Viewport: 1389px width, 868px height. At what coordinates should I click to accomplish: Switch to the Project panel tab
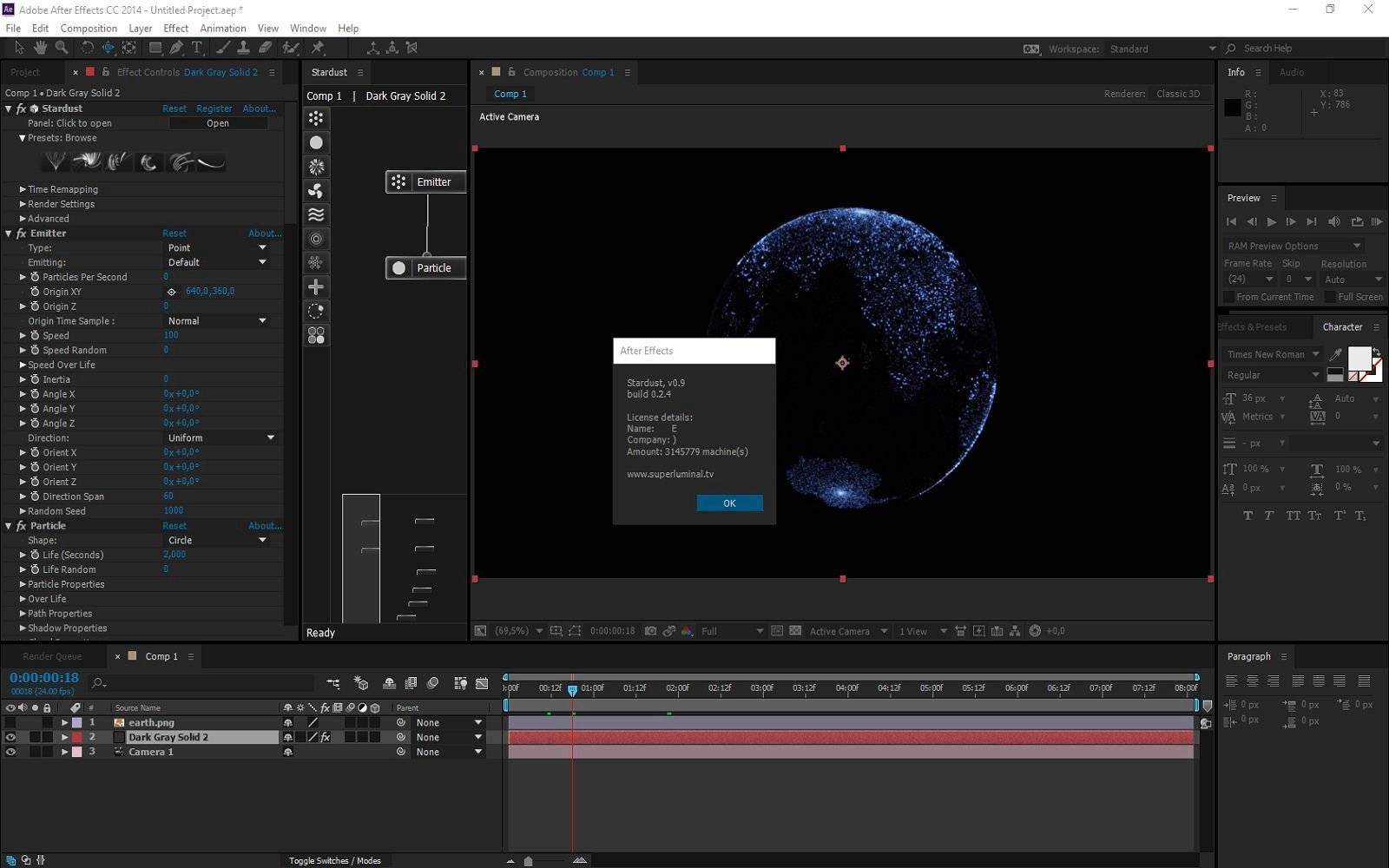tap(25, 72)
